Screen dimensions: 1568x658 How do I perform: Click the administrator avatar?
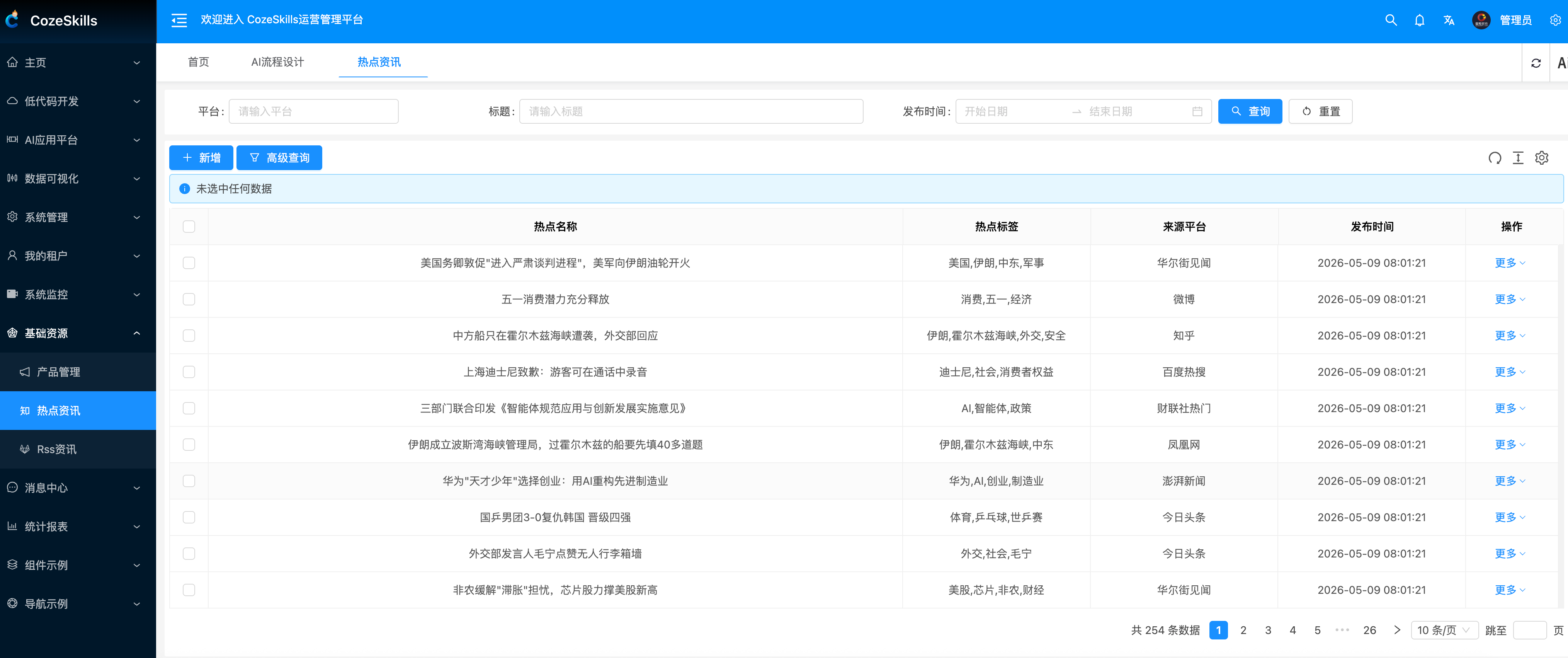pos(1481,20)
